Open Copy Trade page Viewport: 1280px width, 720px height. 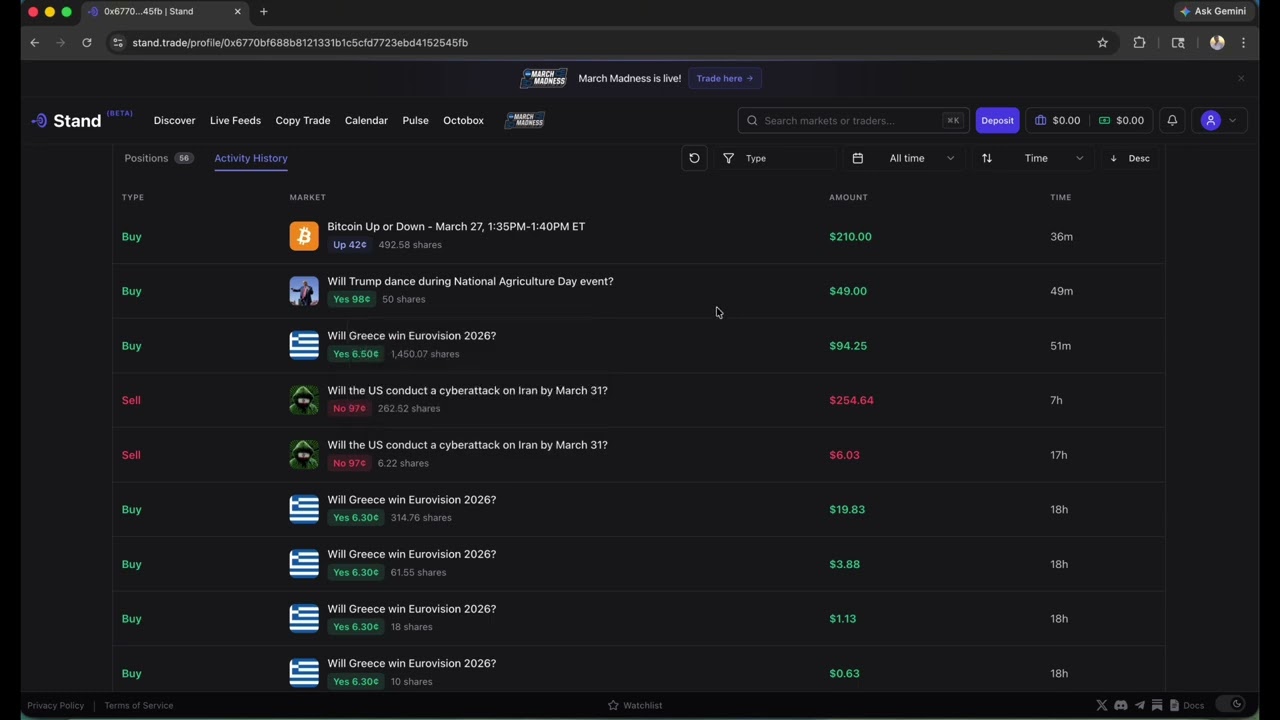click(x=303, y=120)
